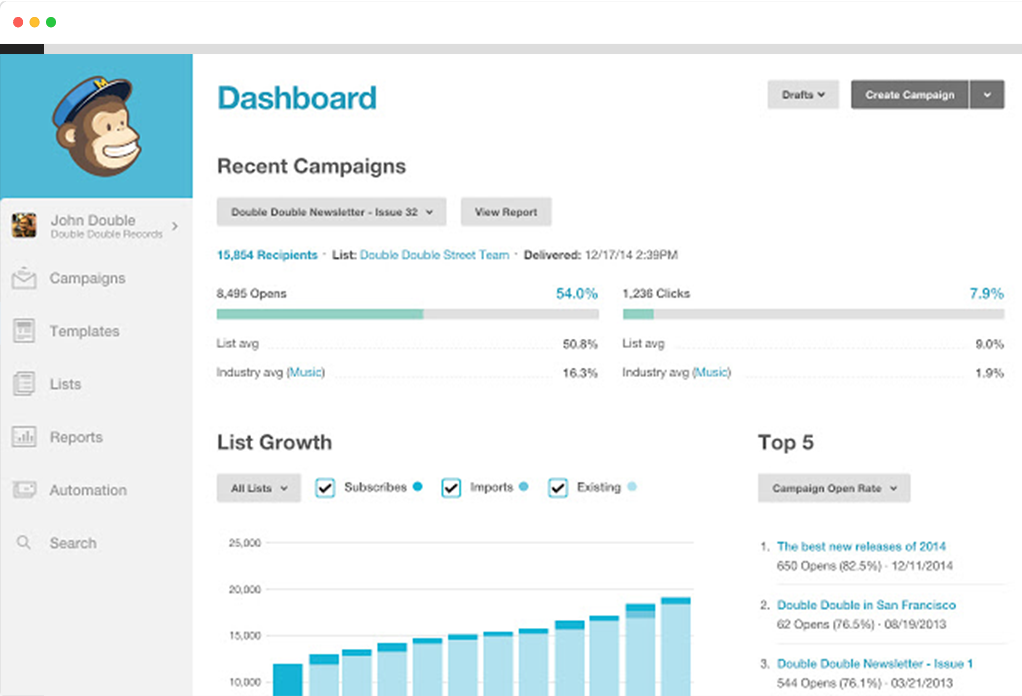Click the 544 Opens (76.1%) detail text
The image size is (1022, 696).
point(864,683)
